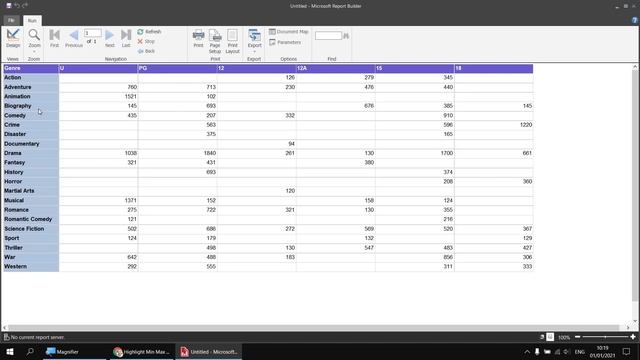Viewport: 640px width, 360px height.
Task: Click the Crime value 1220
Action: coord(526,125)
